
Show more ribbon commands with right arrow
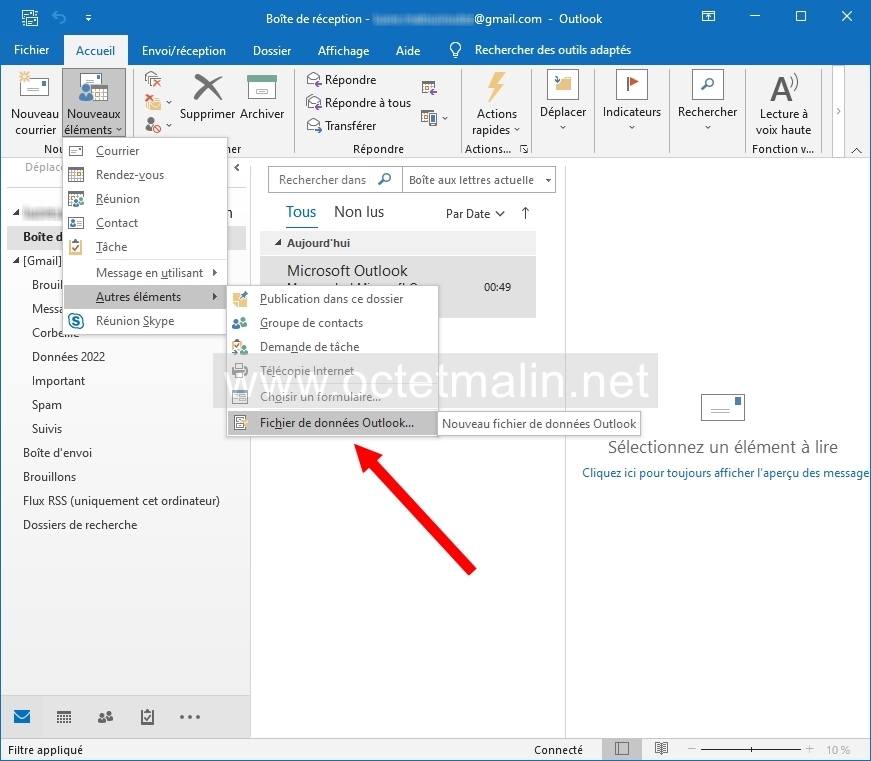pyautogui.click(x=838, y=111)
